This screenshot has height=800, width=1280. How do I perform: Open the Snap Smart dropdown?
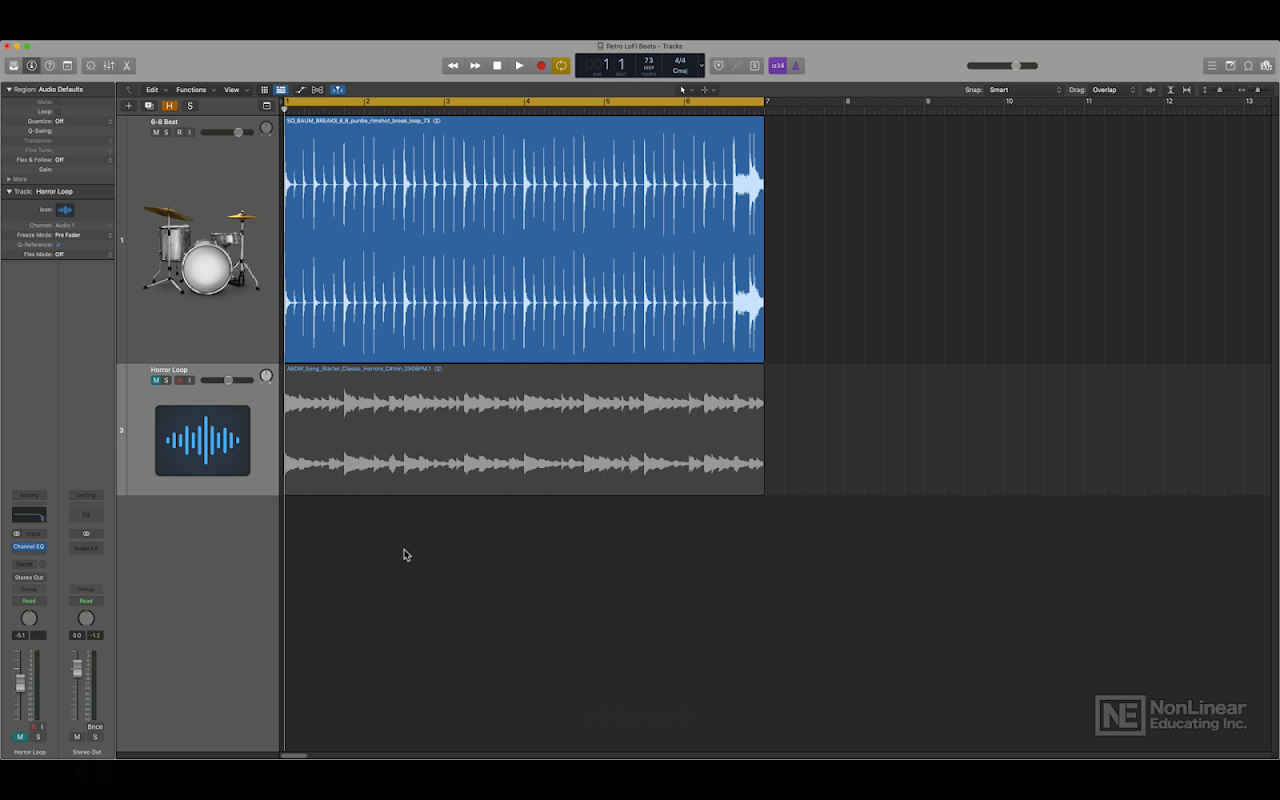click(x=1025, y=90)
